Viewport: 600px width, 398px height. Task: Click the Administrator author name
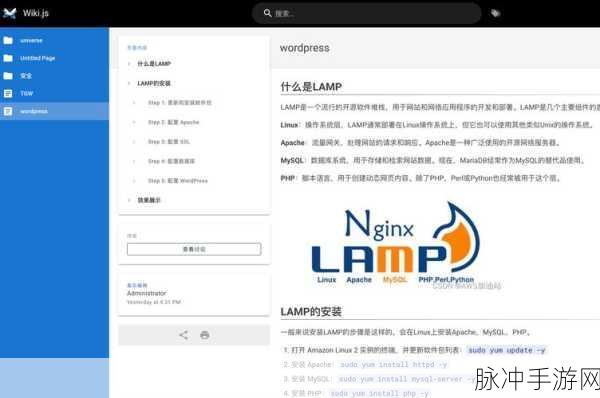click(147, 293)
